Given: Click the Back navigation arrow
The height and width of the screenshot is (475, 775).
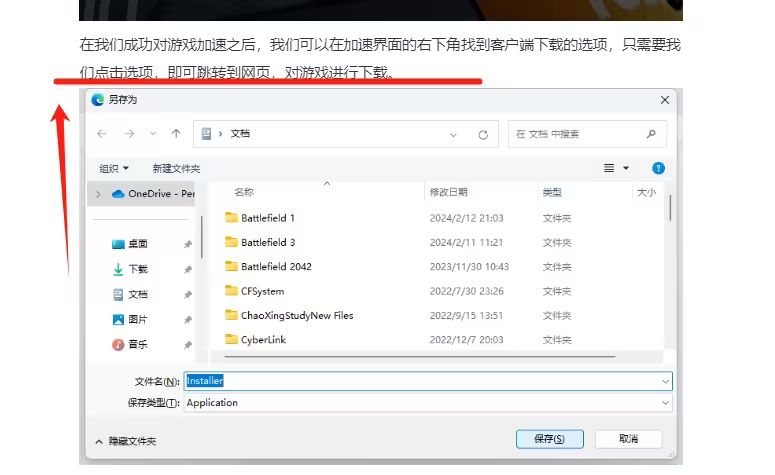Looking at the screenshot, I should pyautogui.click(x=102, y=133).
